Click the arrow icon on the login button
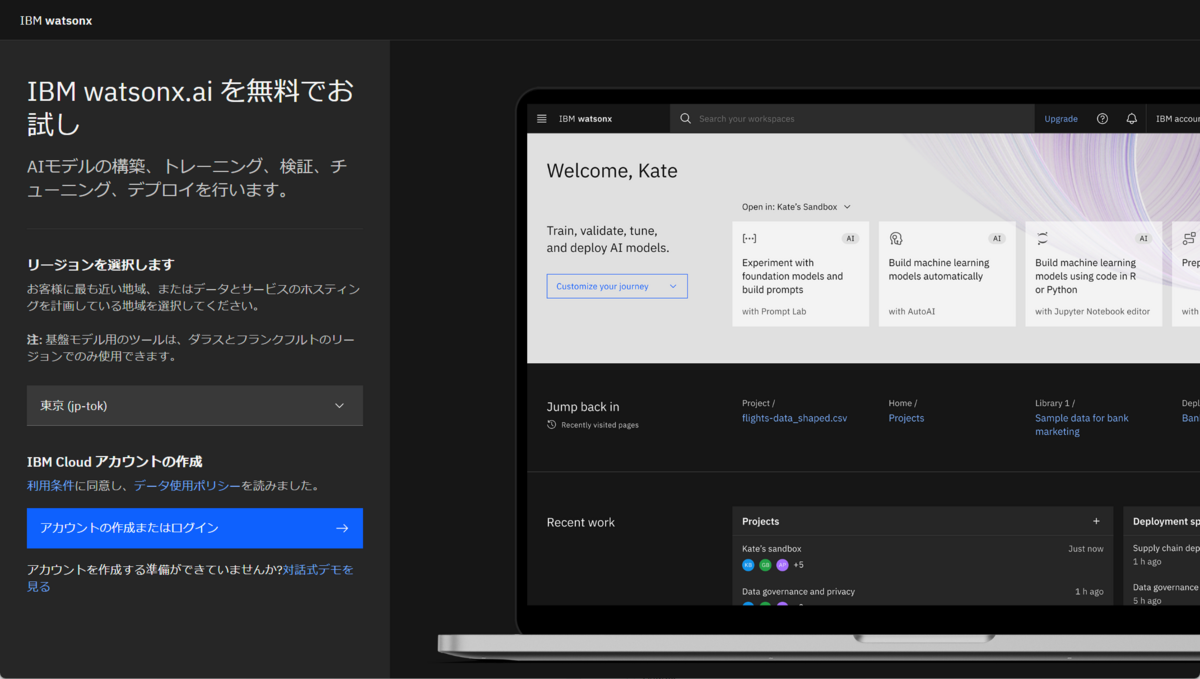1200x679 pixels. click(x=342, y=528)
